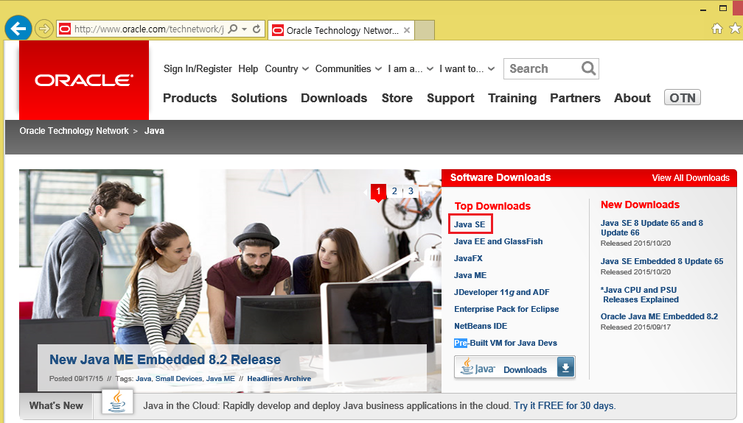
Task: Open a new blank browser tab
Action: point(425,30)
